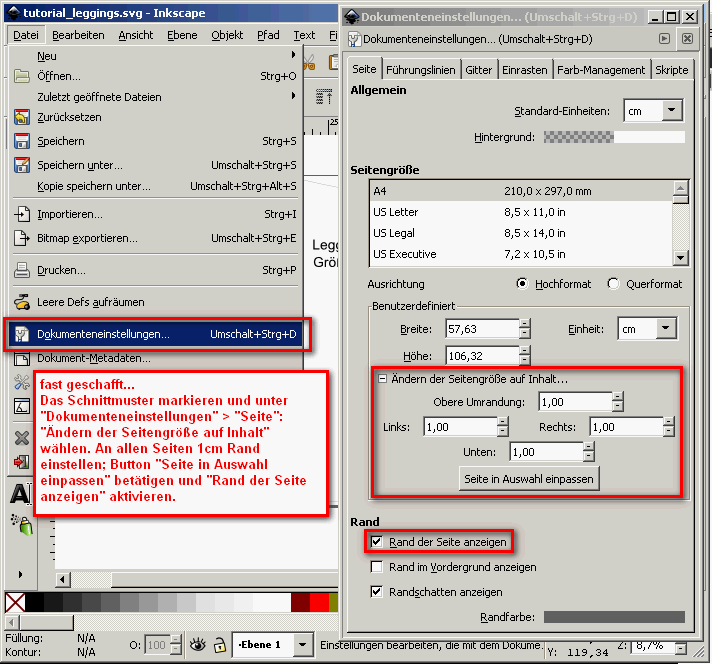
Task: Open the Bearbeiten menu
Action: (78, 35)
